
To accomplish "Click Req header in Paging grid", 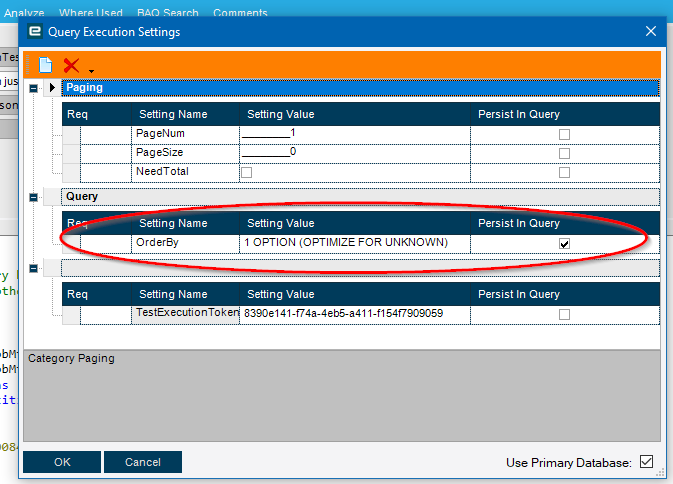I will coord(97,114).
